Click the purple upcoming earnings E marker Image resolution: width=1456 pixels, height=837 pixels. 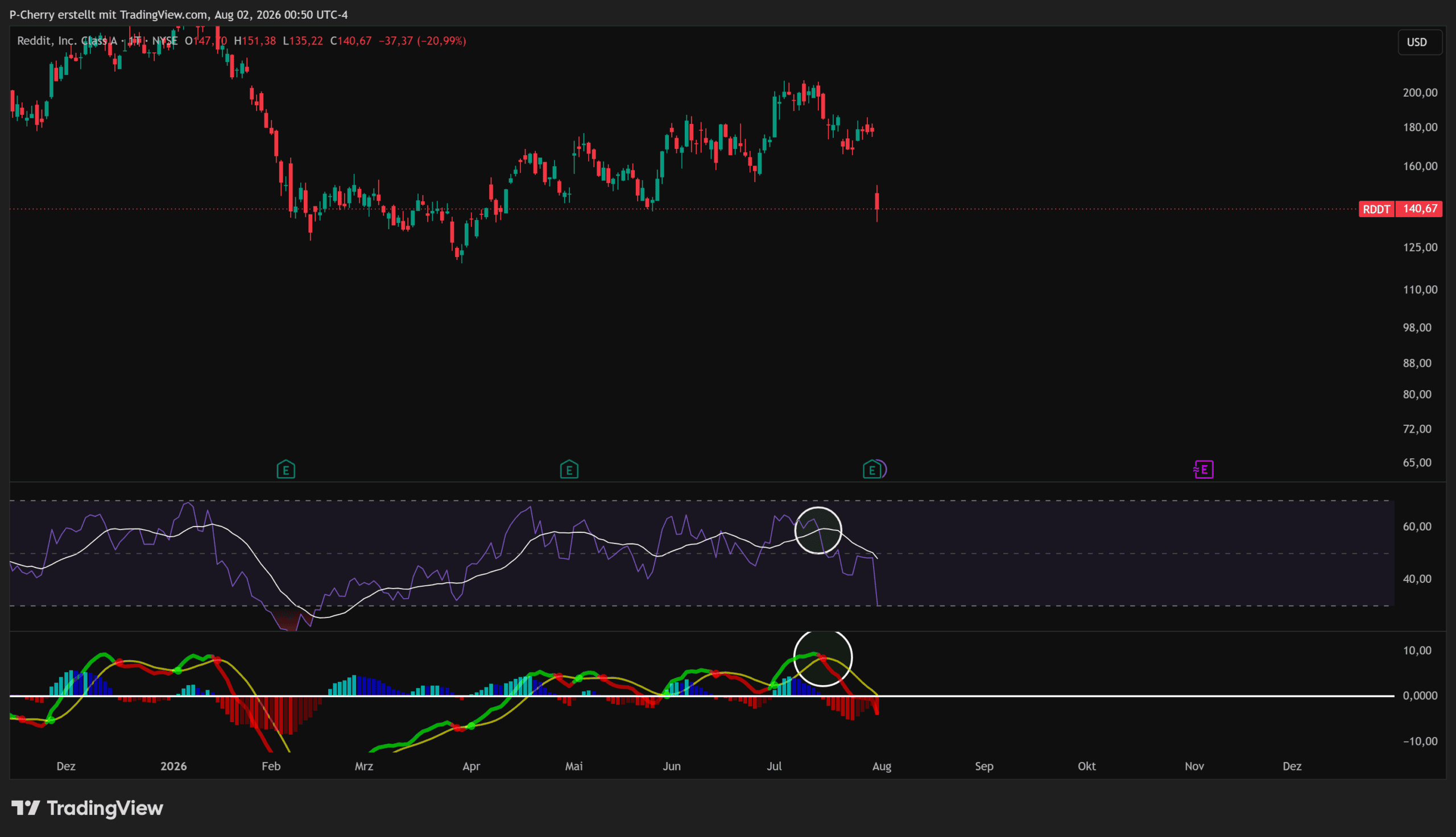(x=1203, y=470)
